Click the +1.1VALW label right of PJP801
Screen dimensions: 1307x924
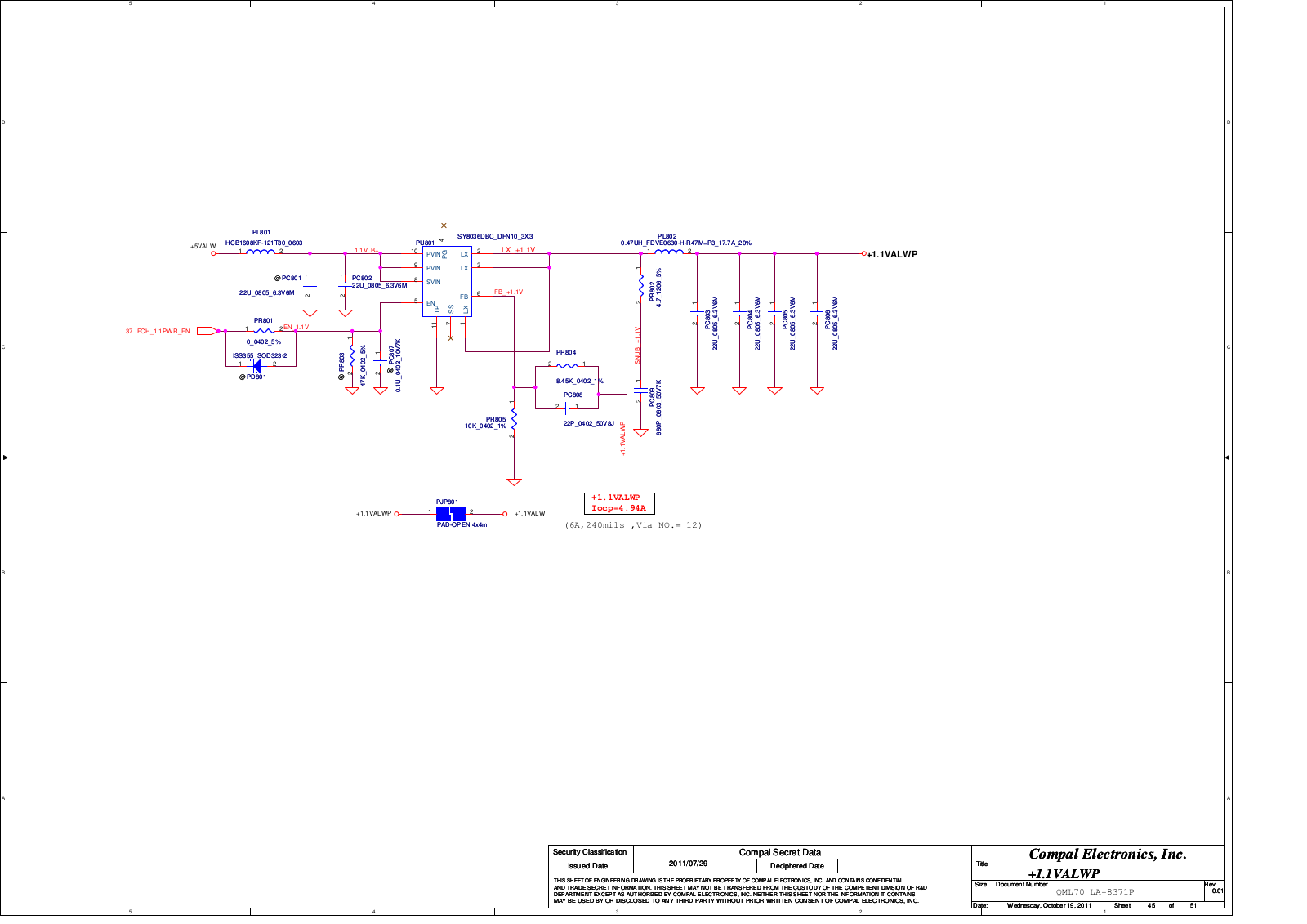point(529,513)
